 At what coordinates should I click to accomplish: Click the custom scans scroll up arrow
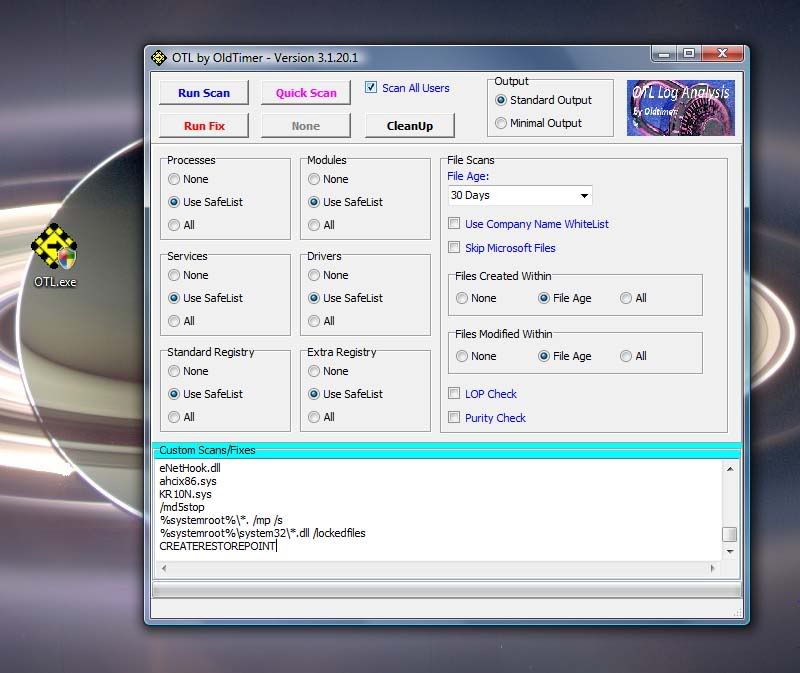pos(730,469)
